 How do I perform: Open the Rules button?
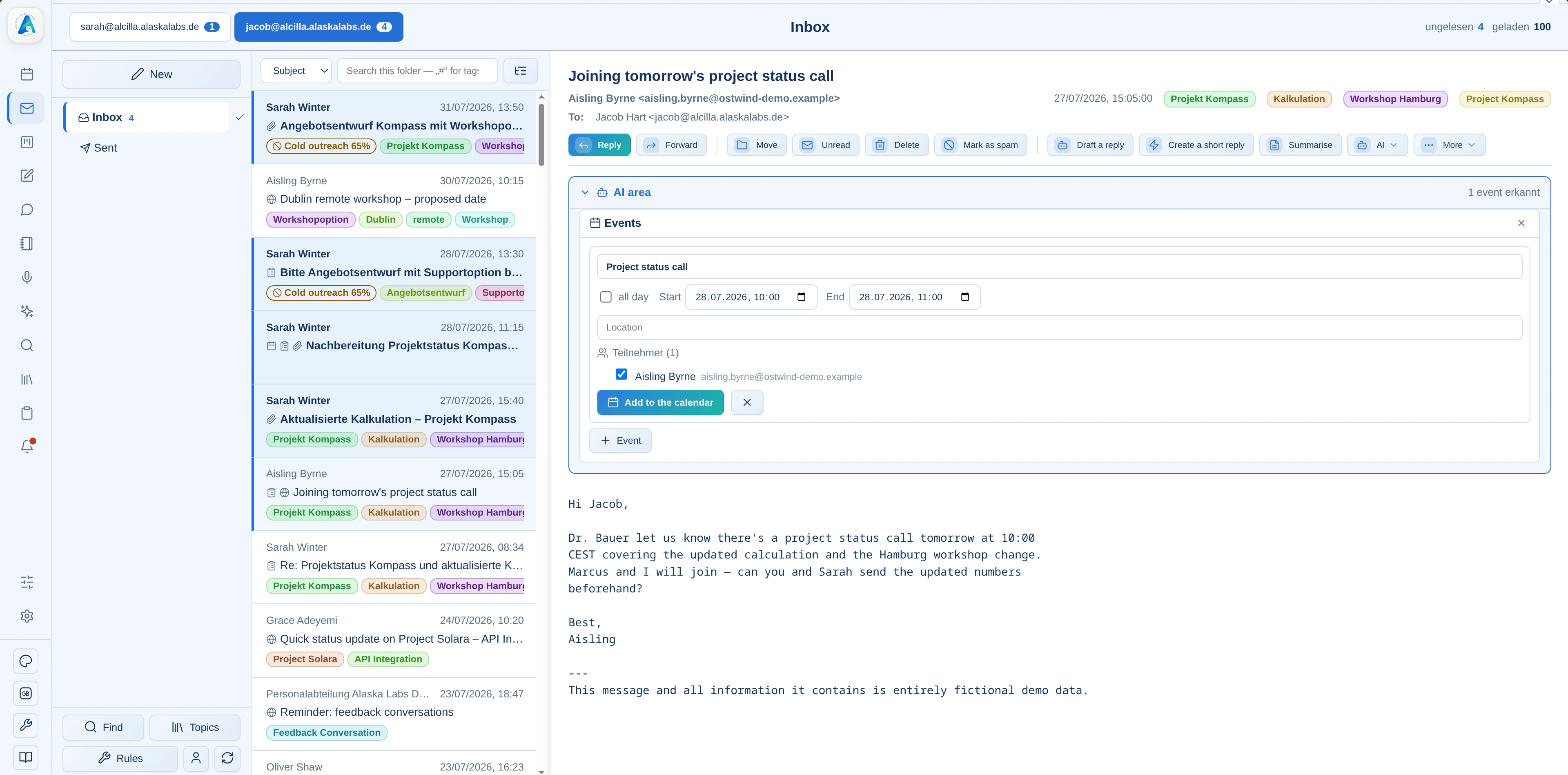(x=120, y=758)
